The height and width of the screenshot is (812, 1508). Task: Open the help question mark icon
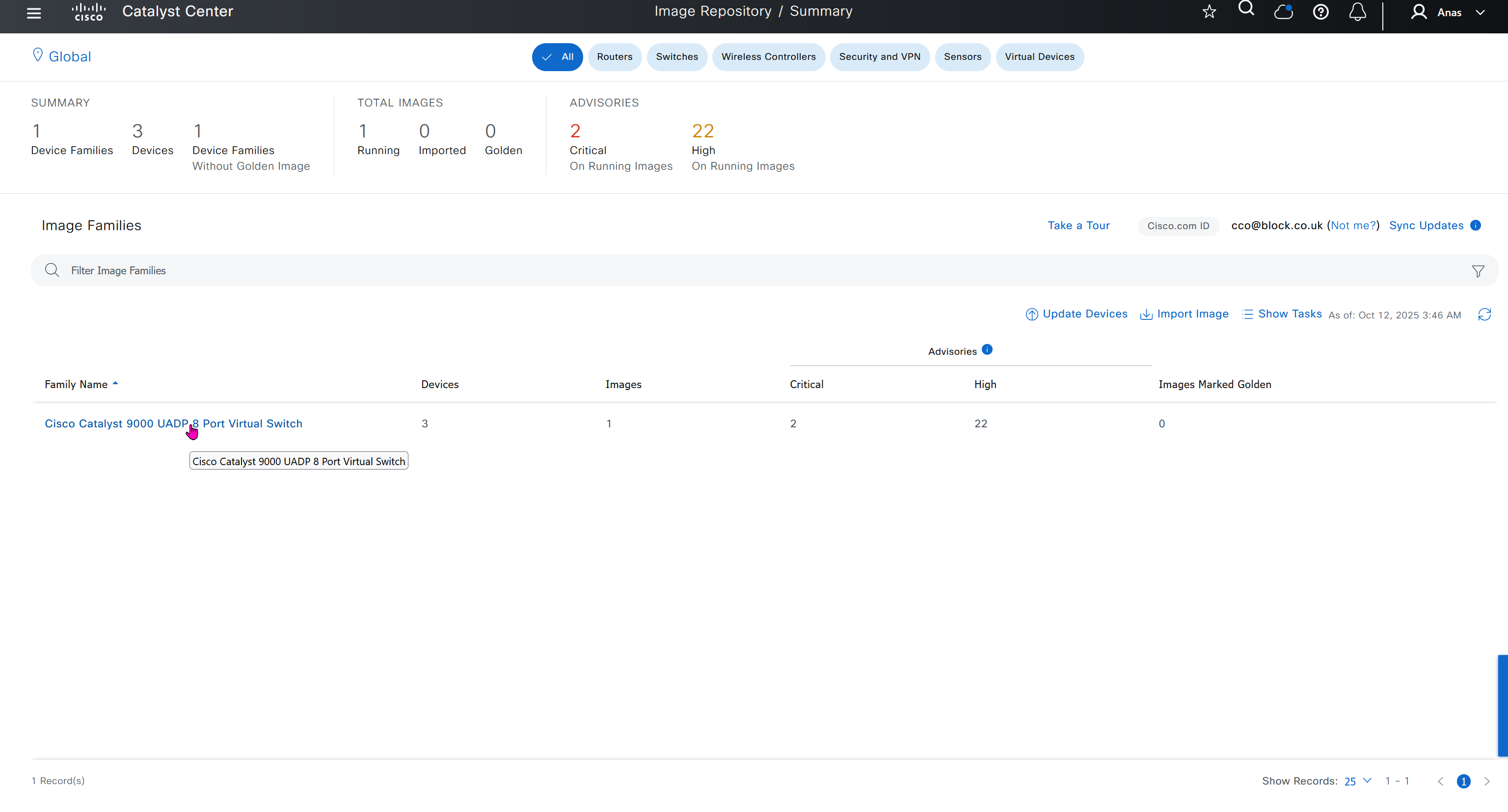pos(1320,12)
